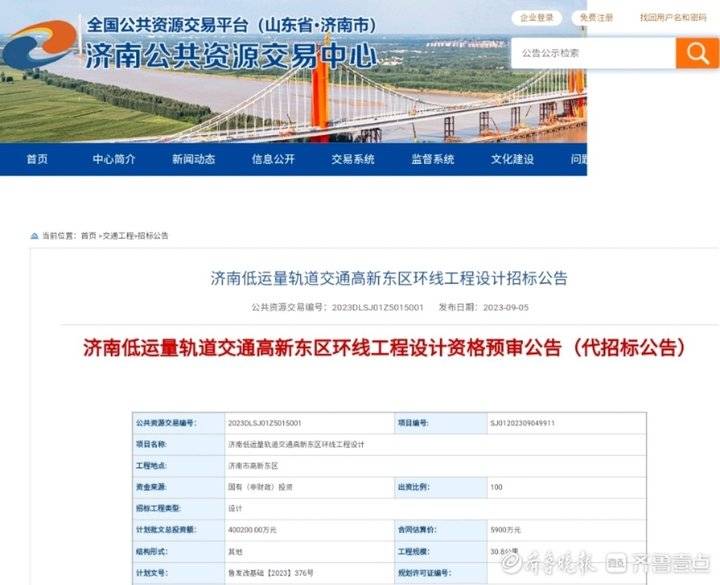Open the 监督系统 menu item
The image size is (720, 585).
click(x=433, y=159)
